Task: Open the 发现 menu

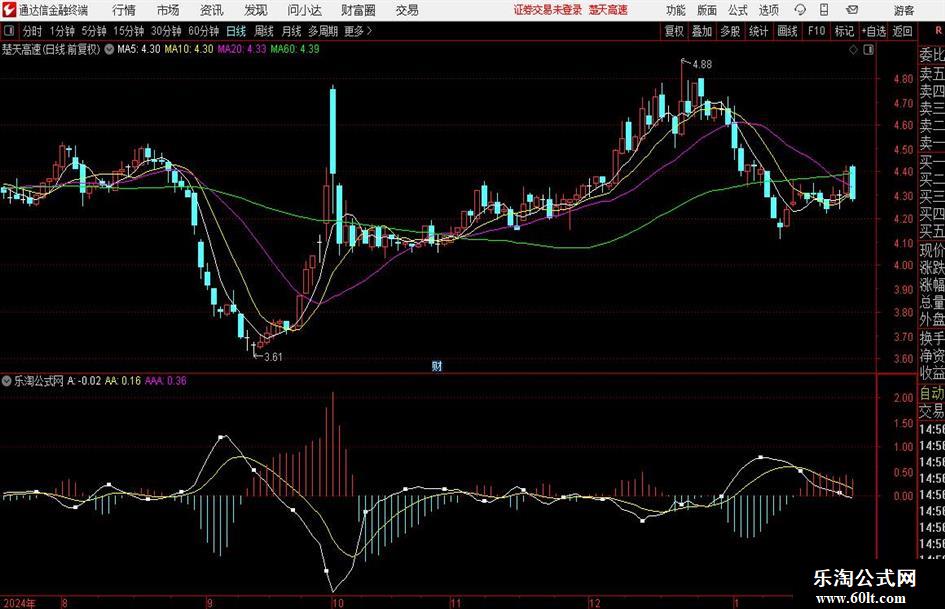Action: pyautogui.click(x=256, y=10)
